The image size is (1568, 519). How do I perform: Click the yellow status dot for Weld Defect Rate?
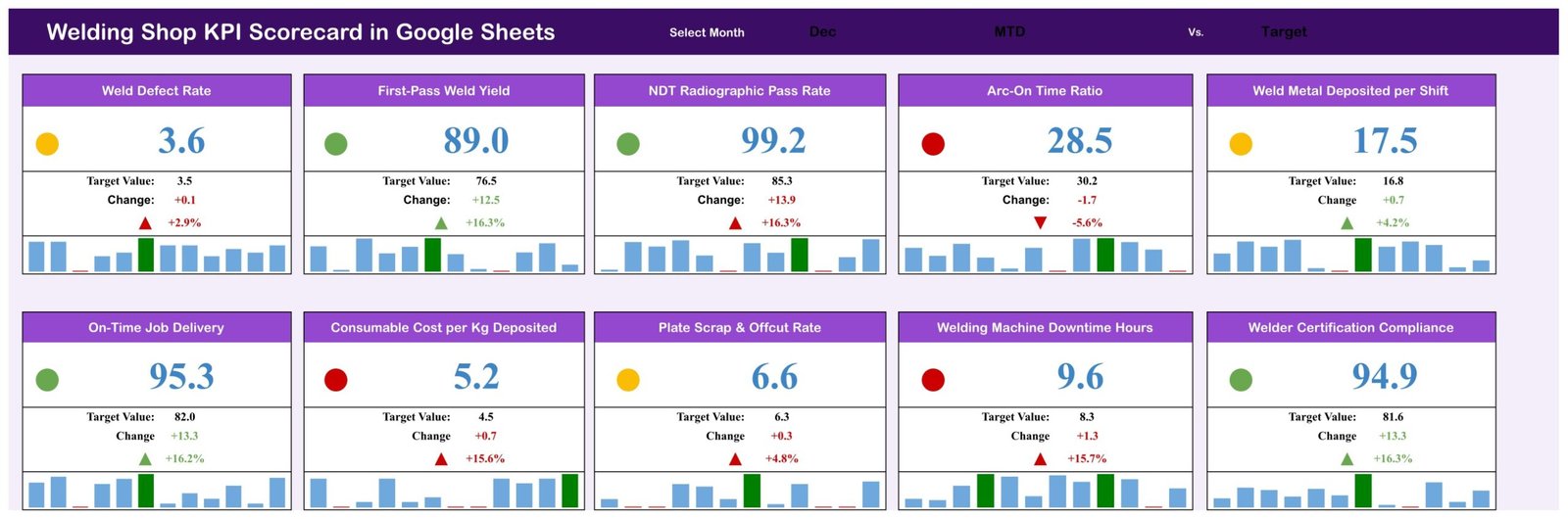(47, 144)
